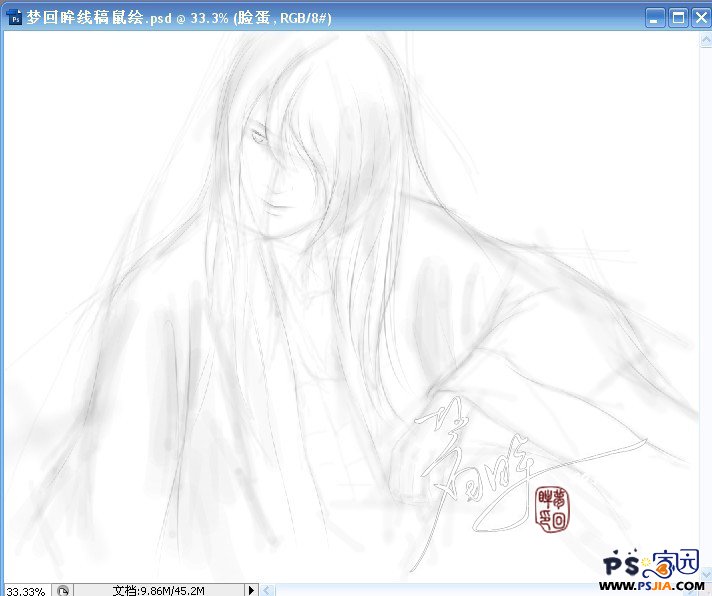Click the 33.33% zoom level field
The image size is (712, 596).
(x=26, y=591)
